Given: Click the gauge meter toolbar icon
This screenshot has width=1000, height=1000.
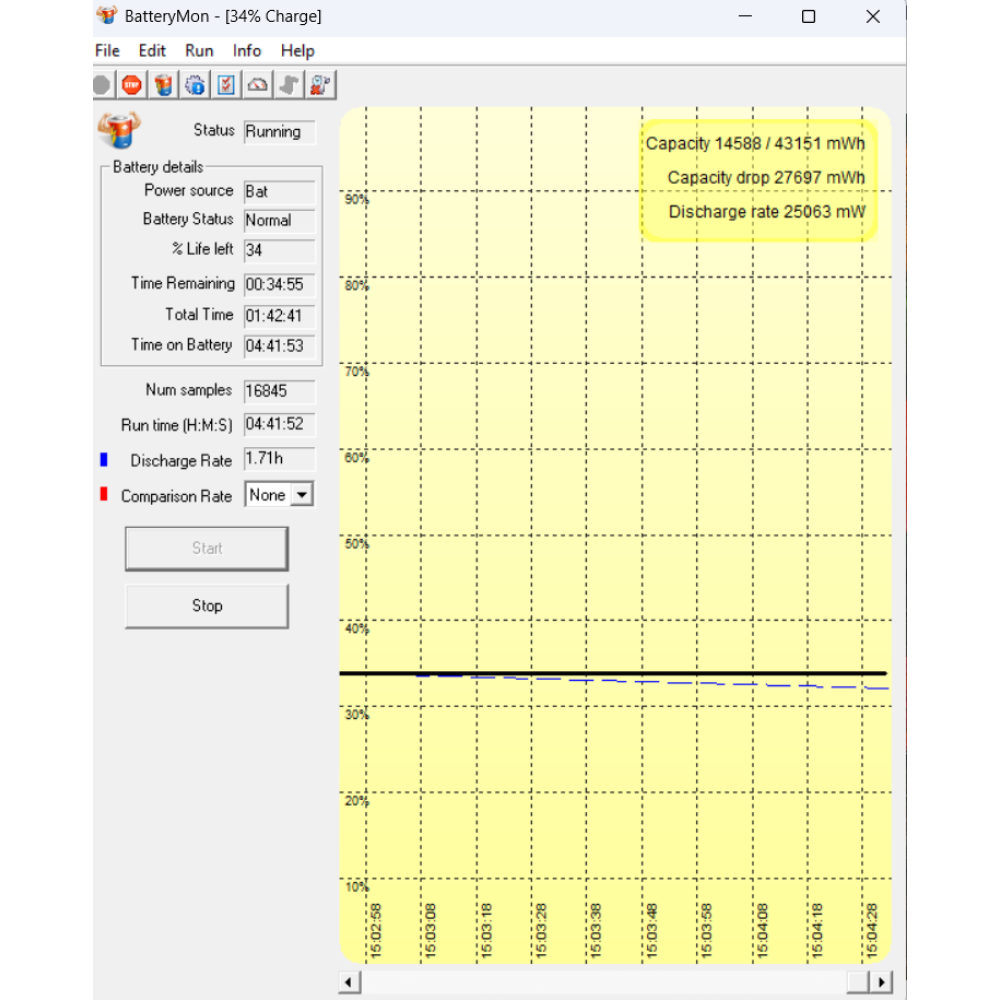Looking at the screenshot, I should tap(258, 86).
